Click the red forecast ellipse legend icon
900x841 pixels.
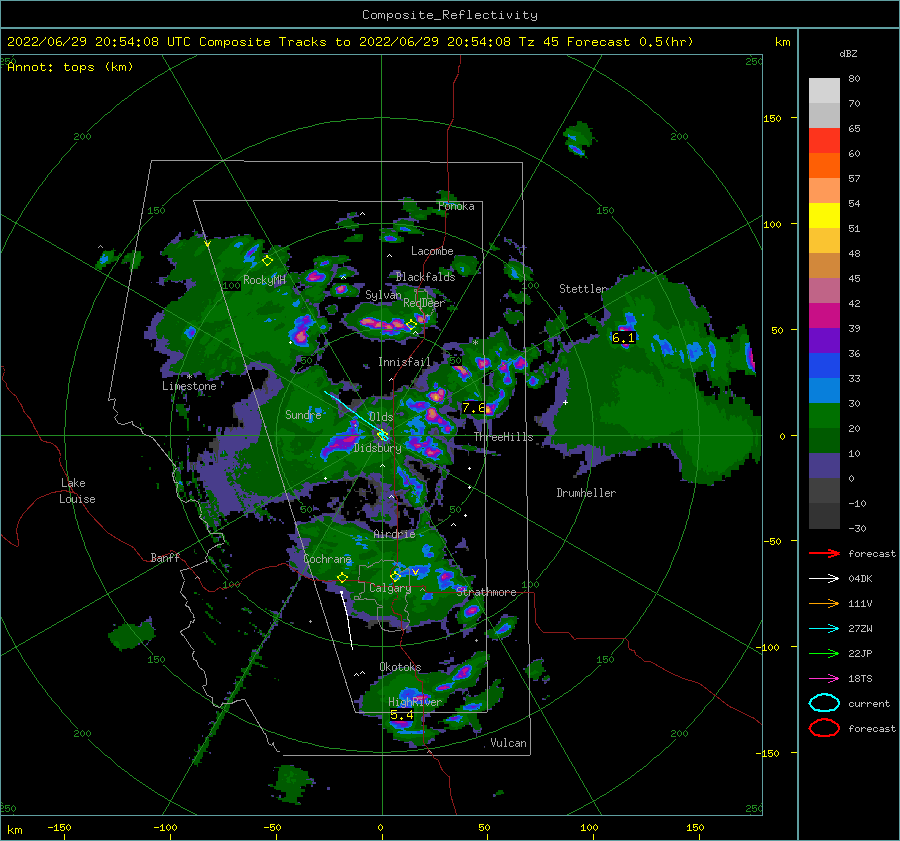coord(824,728)
